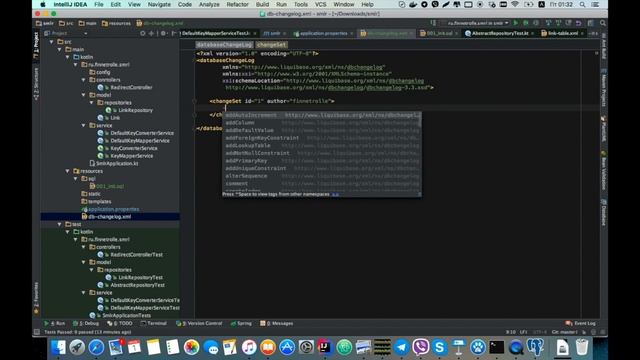Screen dimensions: 640x360
Task: Open the Navigate menu
Action: coord(159,4)
